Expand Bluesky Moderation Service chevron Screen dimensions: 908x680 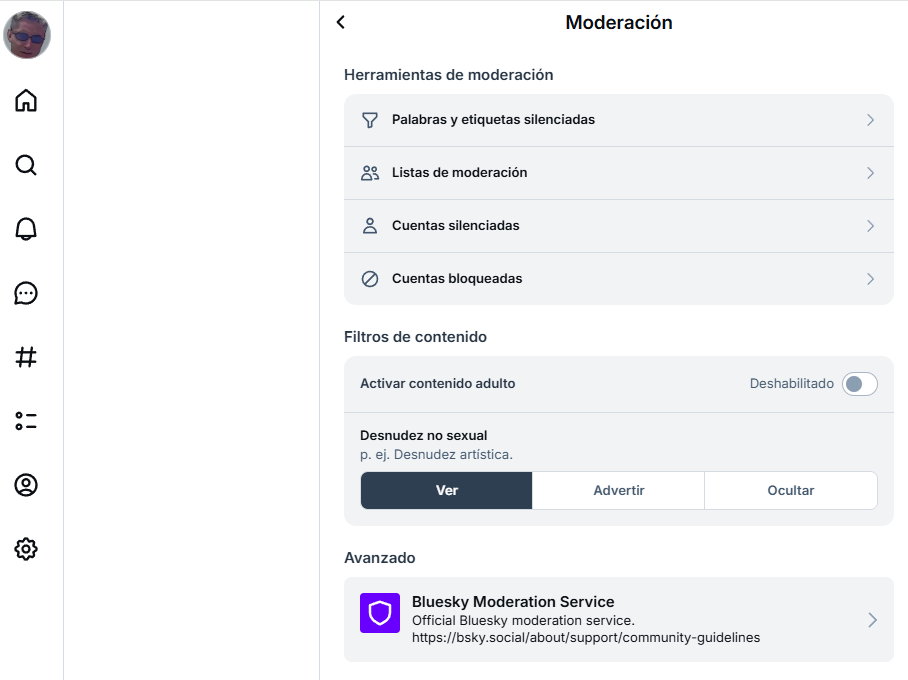pos(871,620)
